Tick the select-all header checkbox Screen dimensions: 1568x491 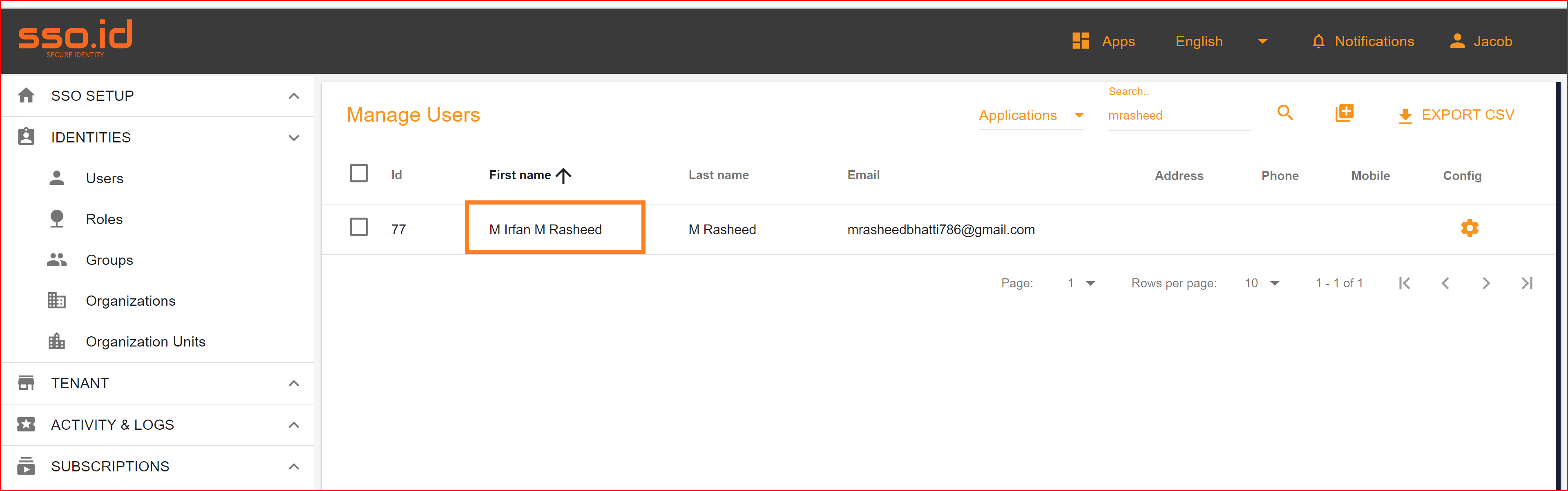point(359,173)
